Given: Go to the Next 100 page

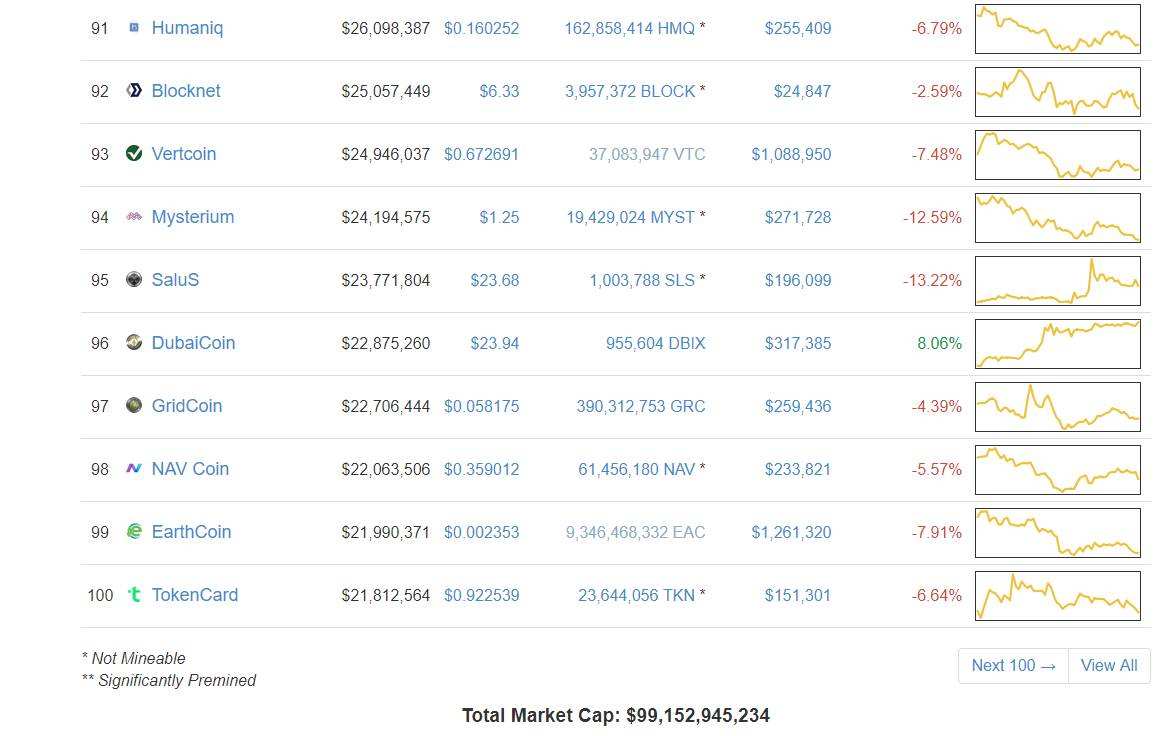Looking at the screenshot, I should click(x=1013, y=666).
